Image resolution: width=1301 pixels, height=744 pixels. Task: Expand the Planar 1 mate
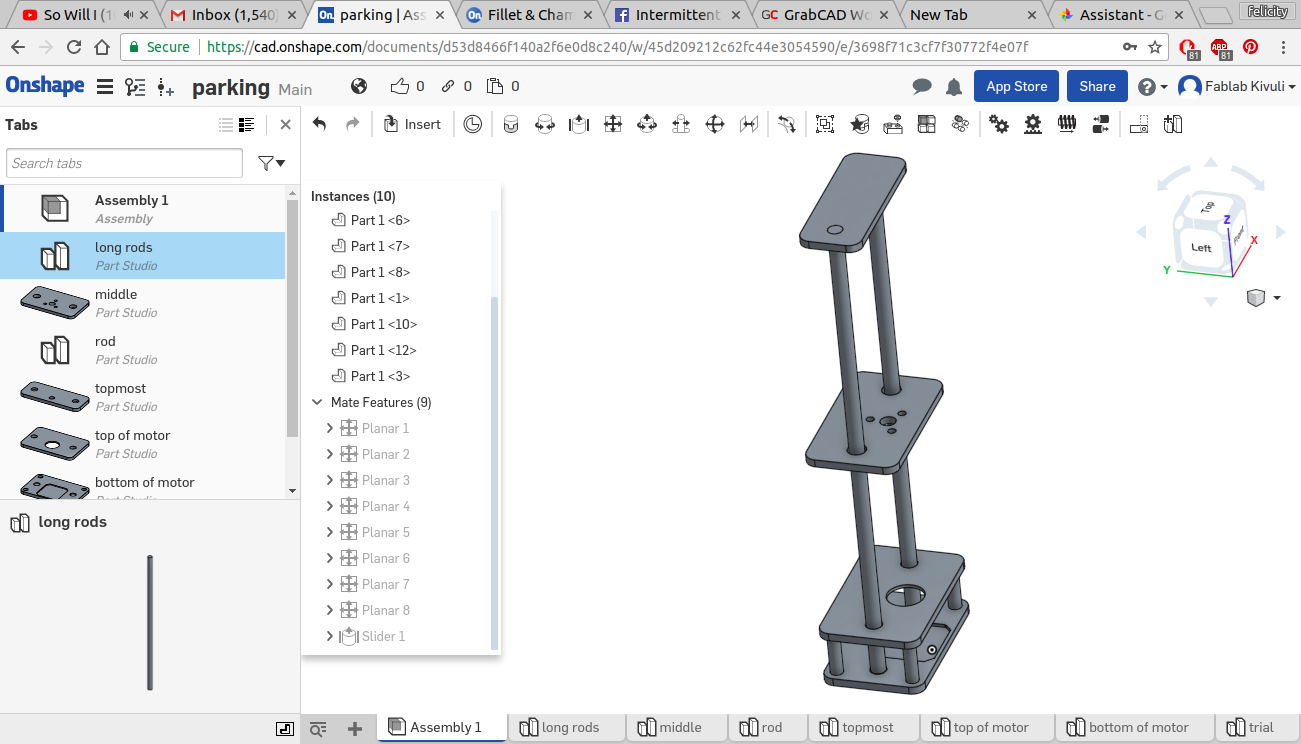click(330, 429)
